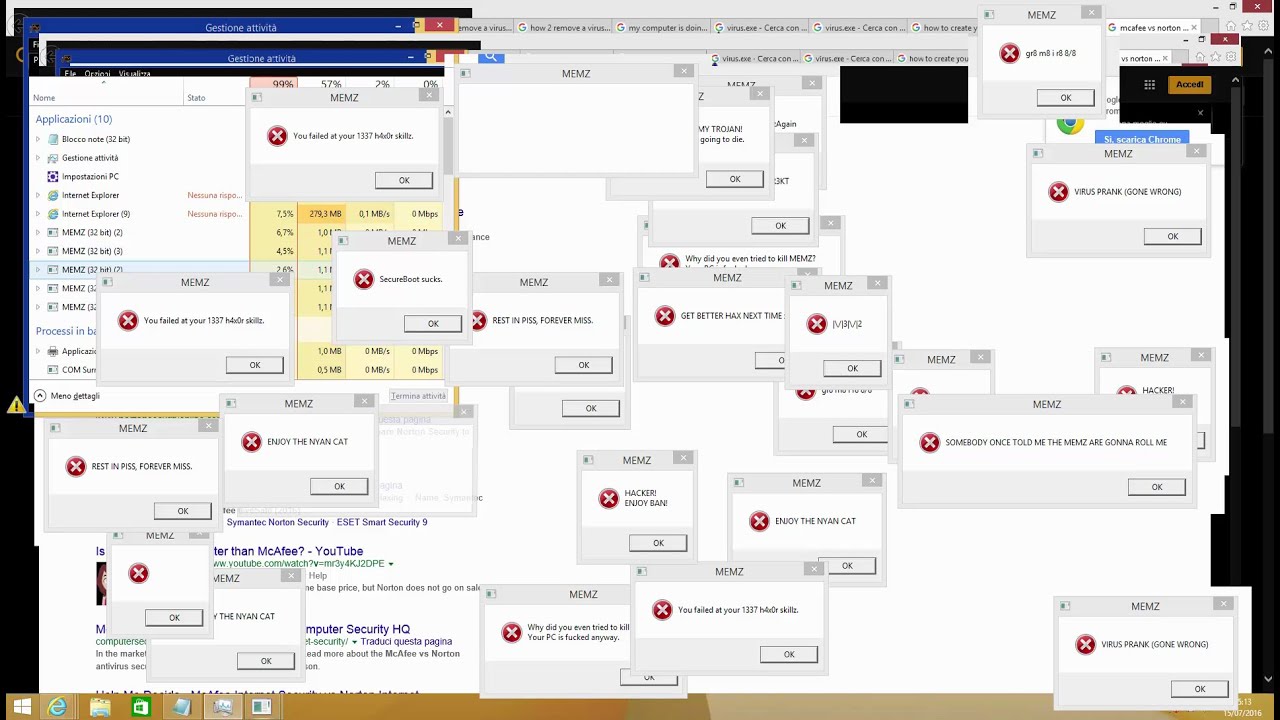Viewport: 1280px width, 720px height.
Task: Switch to 'how 2 remove a virus' tab
Action: coord(563,28)
